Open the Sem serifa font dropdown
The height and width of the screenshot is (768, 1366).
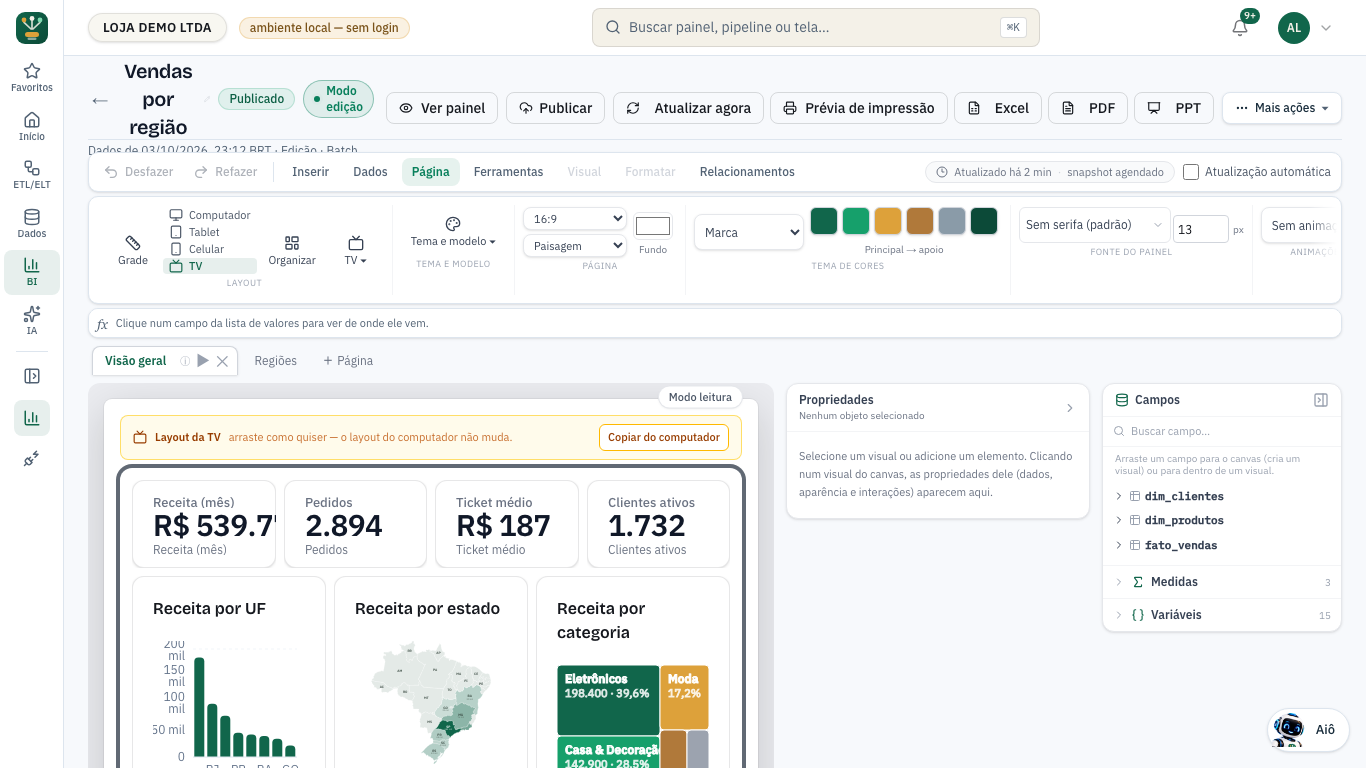(x=1094, y=225)
